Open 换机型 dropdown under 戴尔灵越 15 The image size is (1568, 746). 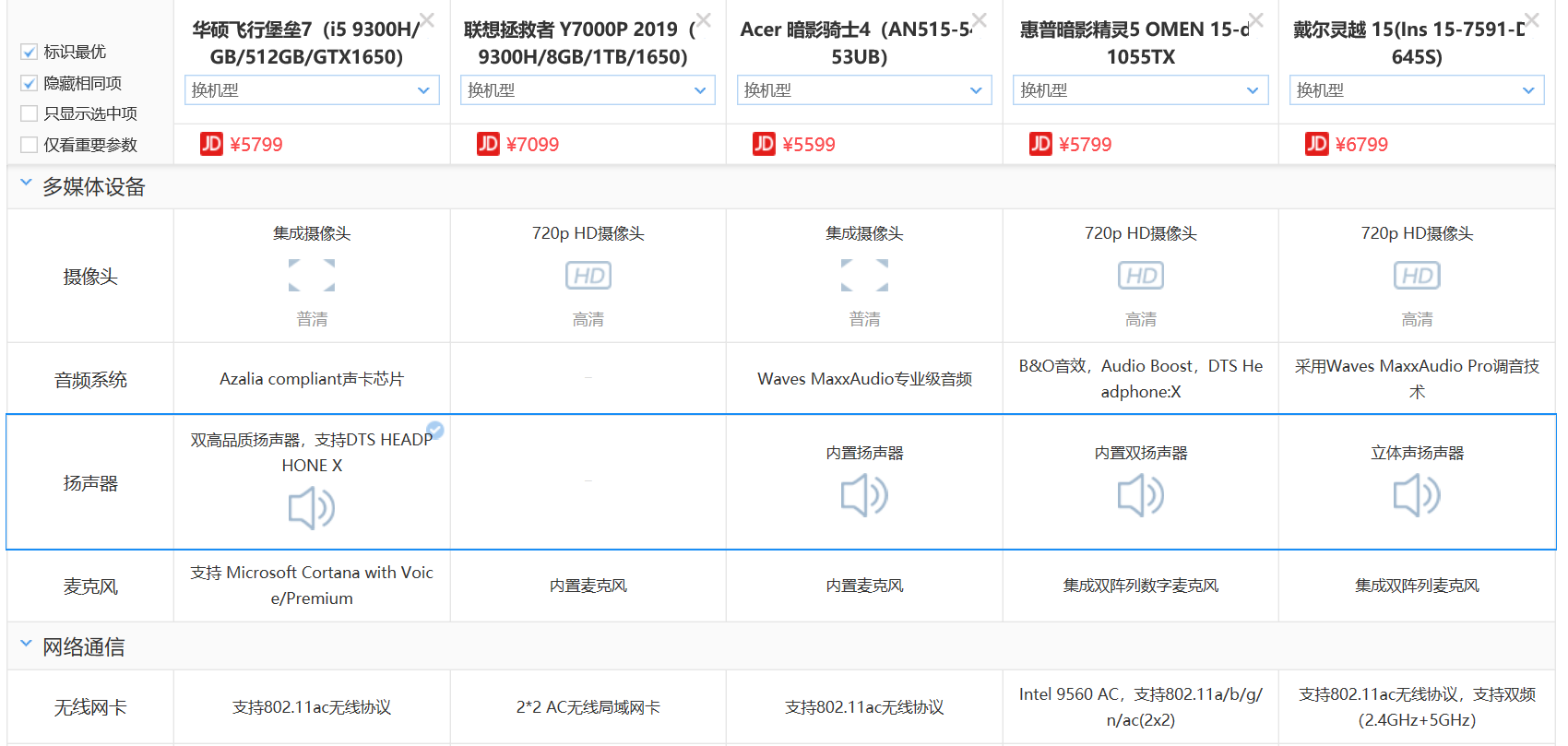point(1417,90)
